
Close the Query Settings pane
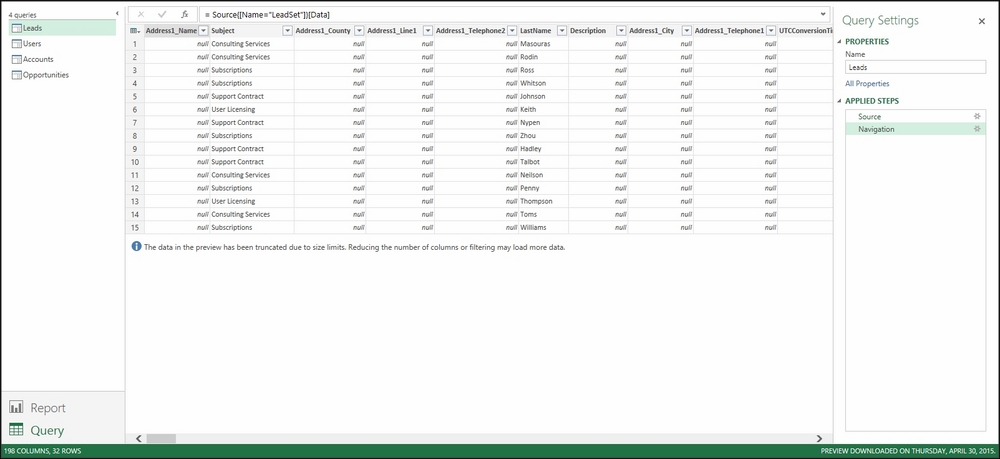click(x=981, y=21)
